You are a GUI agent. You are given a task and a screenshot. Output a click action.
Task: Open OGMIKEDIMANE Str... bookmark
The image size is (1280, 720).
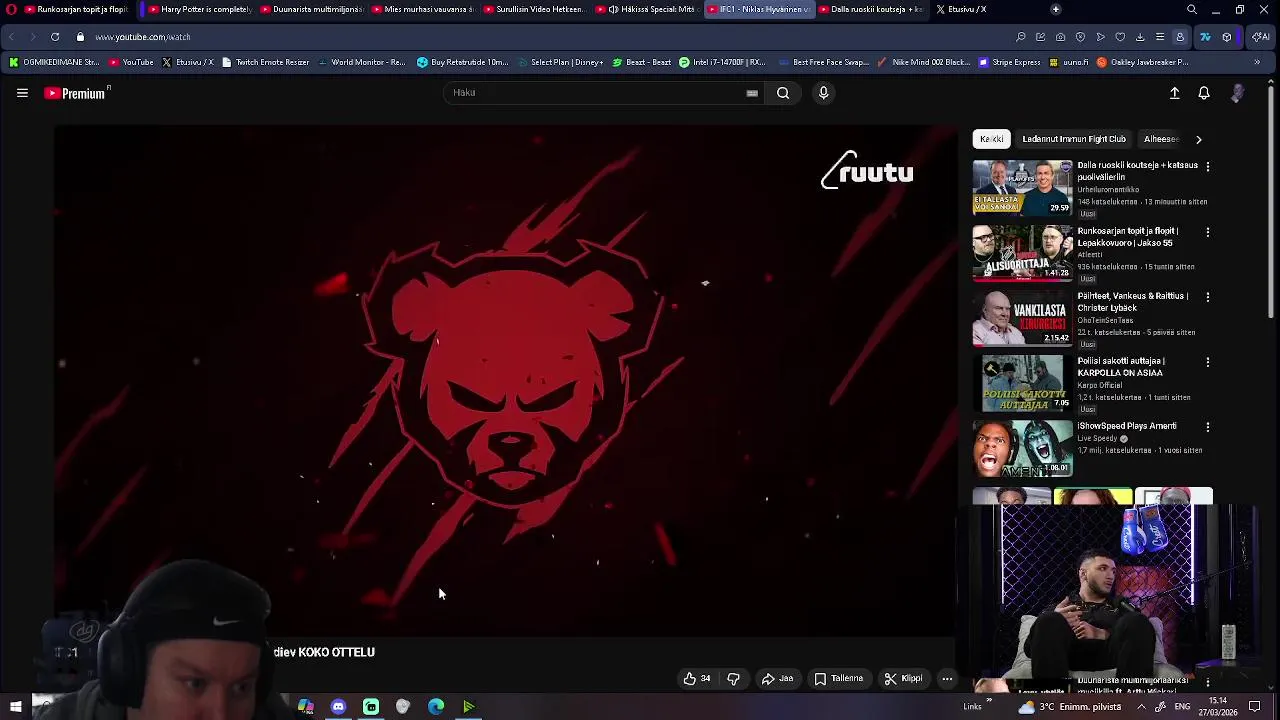point(54,62)
